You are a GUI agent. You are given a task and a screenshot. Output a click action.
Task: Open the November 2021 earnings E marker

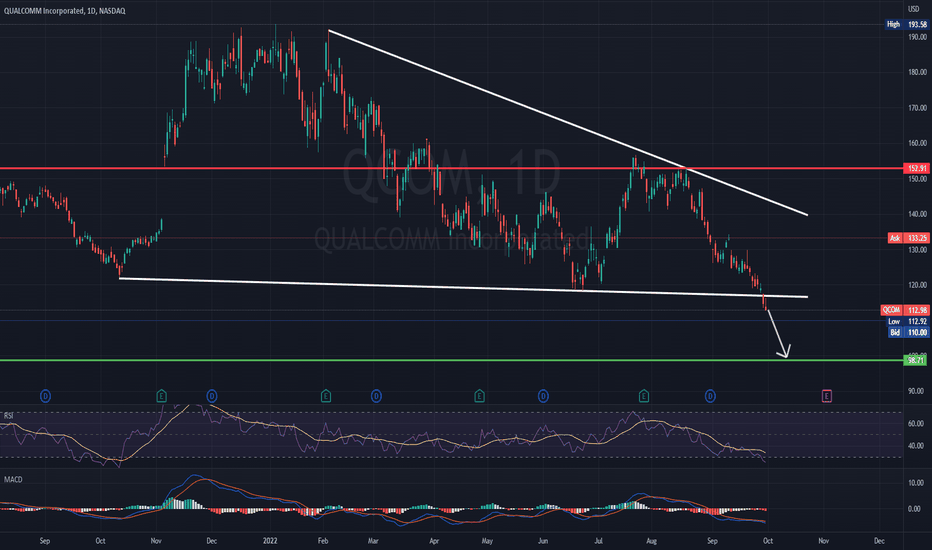[x=161, y=395]
